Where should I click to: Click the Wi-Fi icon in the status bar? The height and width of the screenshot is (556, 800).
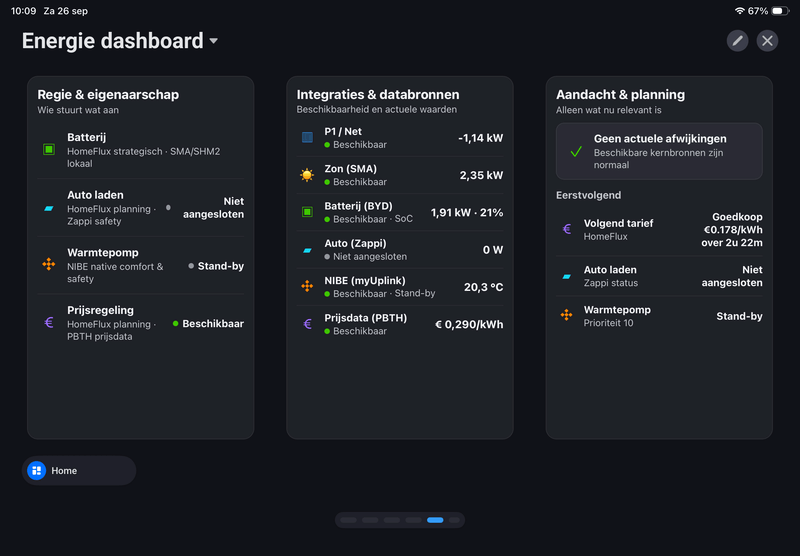[x=739, y=11]
